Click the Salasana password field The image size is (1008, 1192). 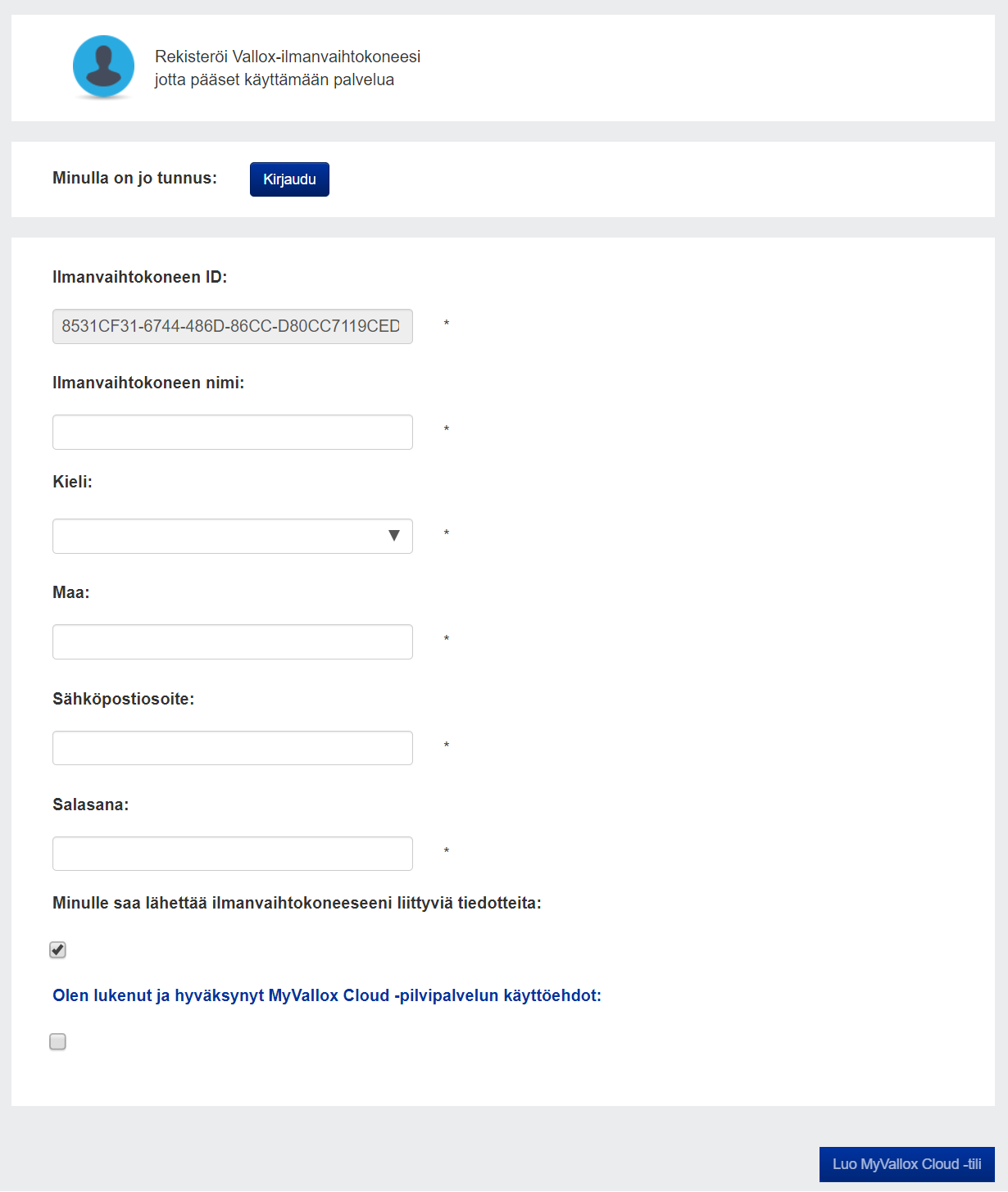click(232, 854)
